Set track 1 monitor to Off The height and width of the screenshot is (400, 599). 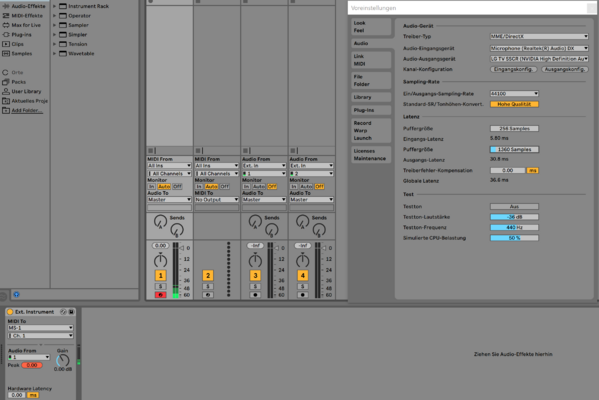click(x=177, y=186)
